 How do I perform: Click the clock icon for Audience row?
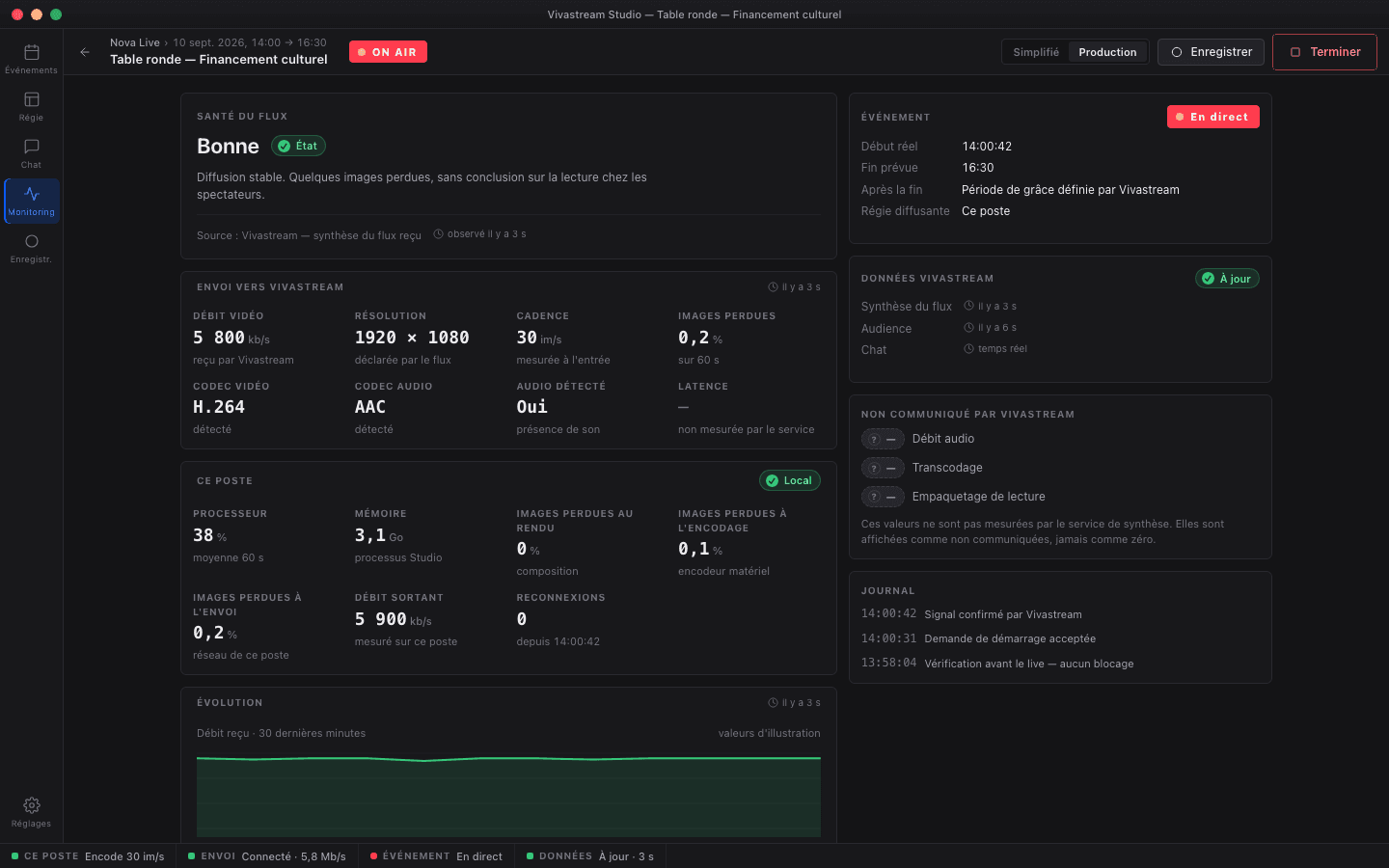(968, 328)
